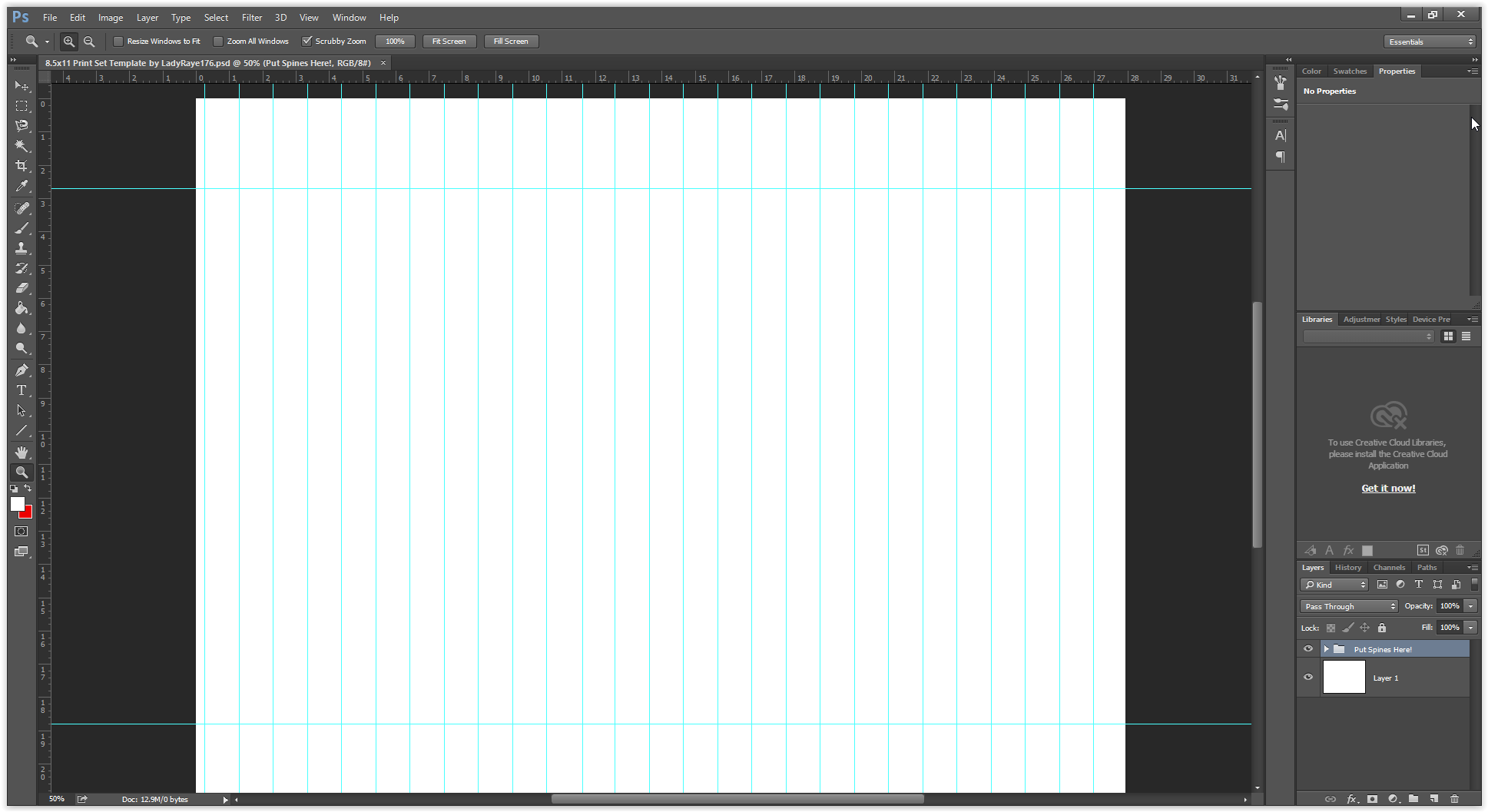Disable Scrubby Zoom

pos(307,41)
